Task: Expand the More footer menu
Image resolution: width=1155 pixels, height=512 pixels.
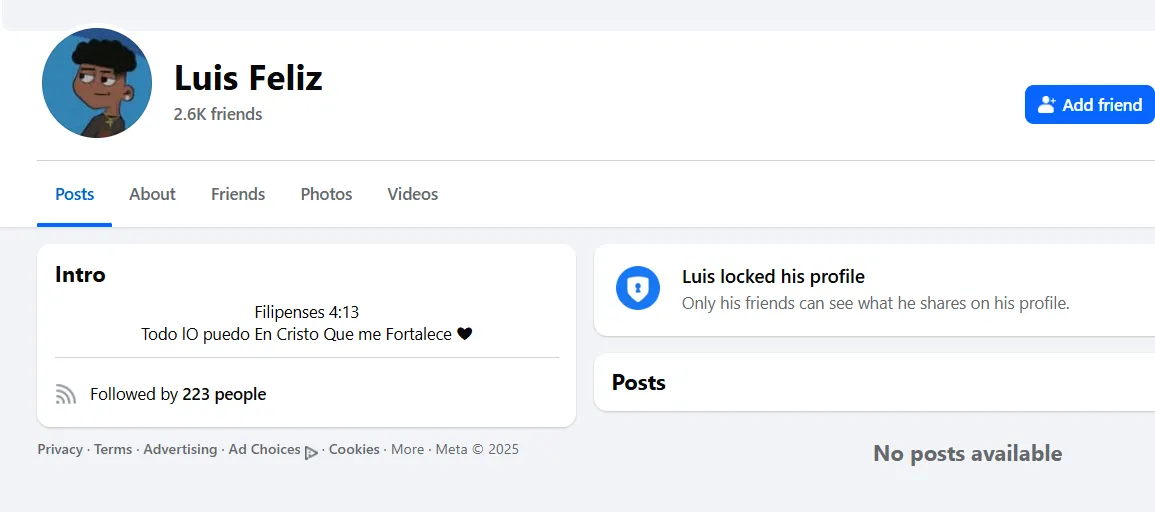Action: point(407,449)
